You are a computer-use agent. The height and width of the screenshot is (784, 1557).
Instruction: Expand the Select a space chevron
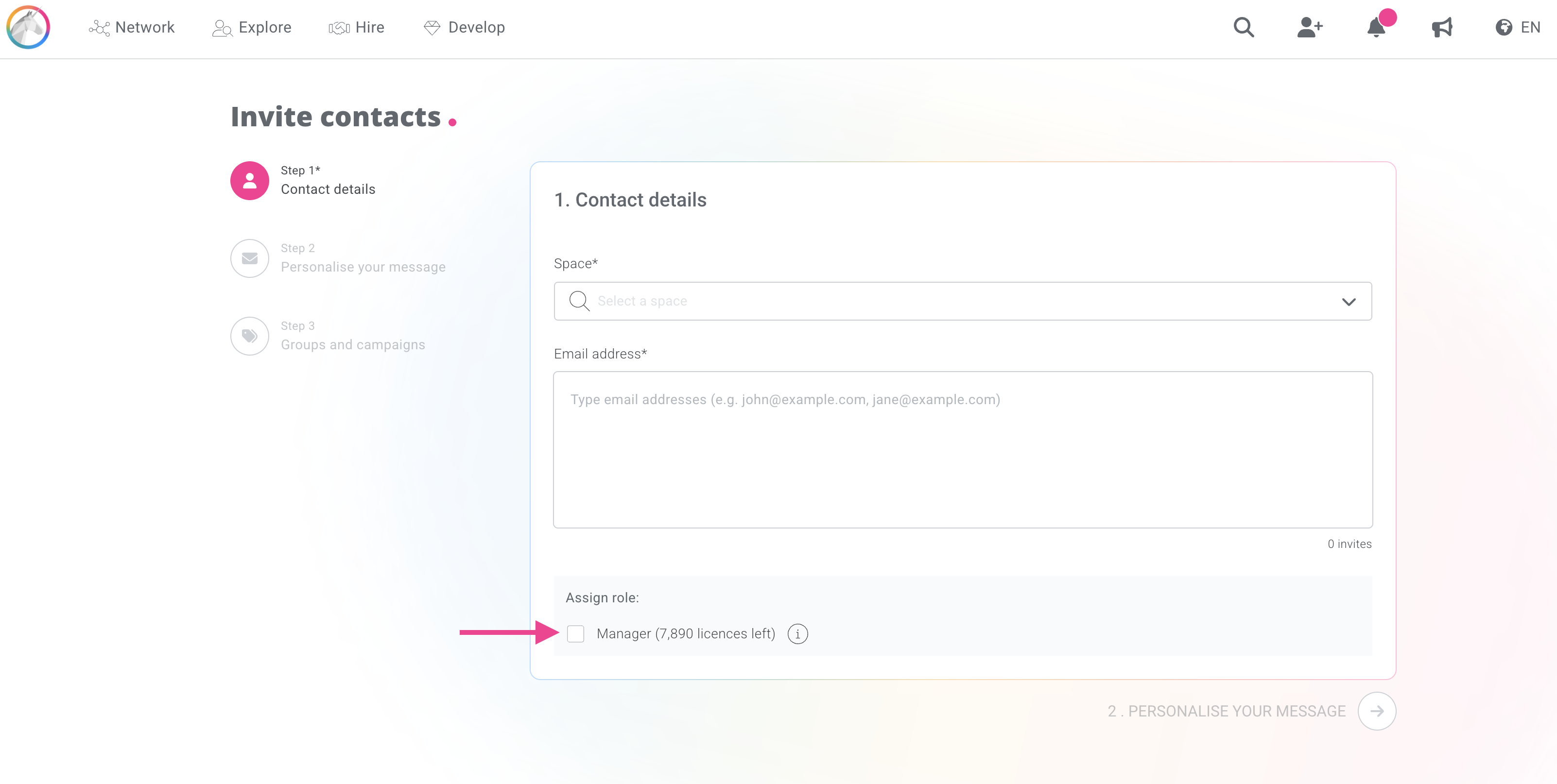pyautogui.click(x=1349, y=301)
